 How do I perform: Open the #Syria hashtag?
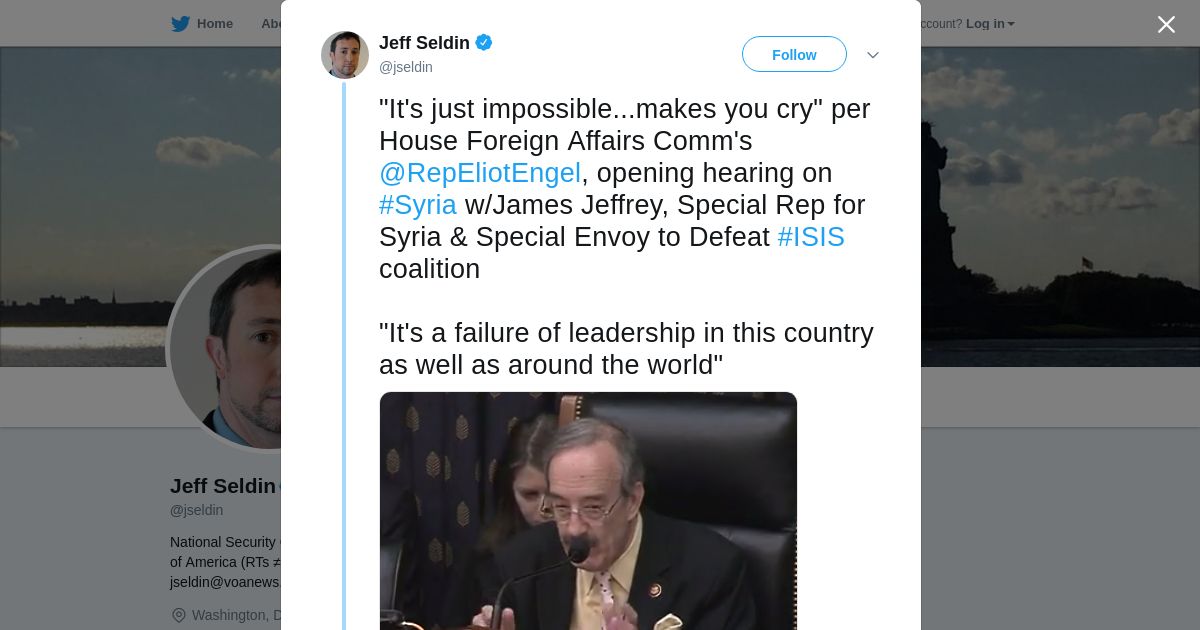[418, 205]
